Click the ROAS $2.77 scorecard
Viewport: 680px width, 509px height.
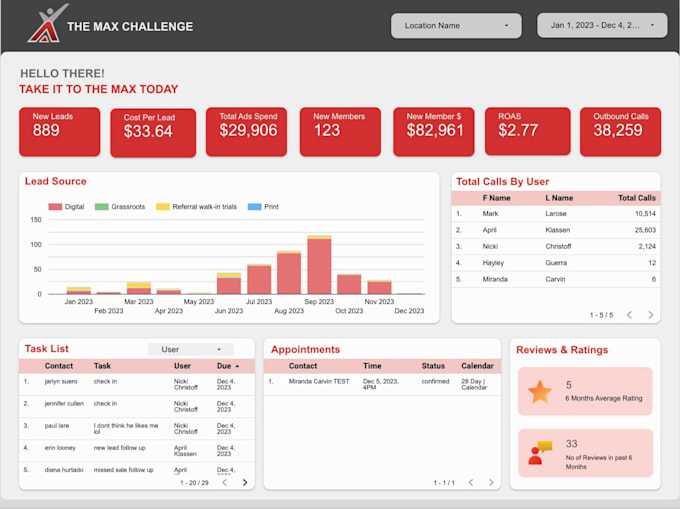coord(527,131)
